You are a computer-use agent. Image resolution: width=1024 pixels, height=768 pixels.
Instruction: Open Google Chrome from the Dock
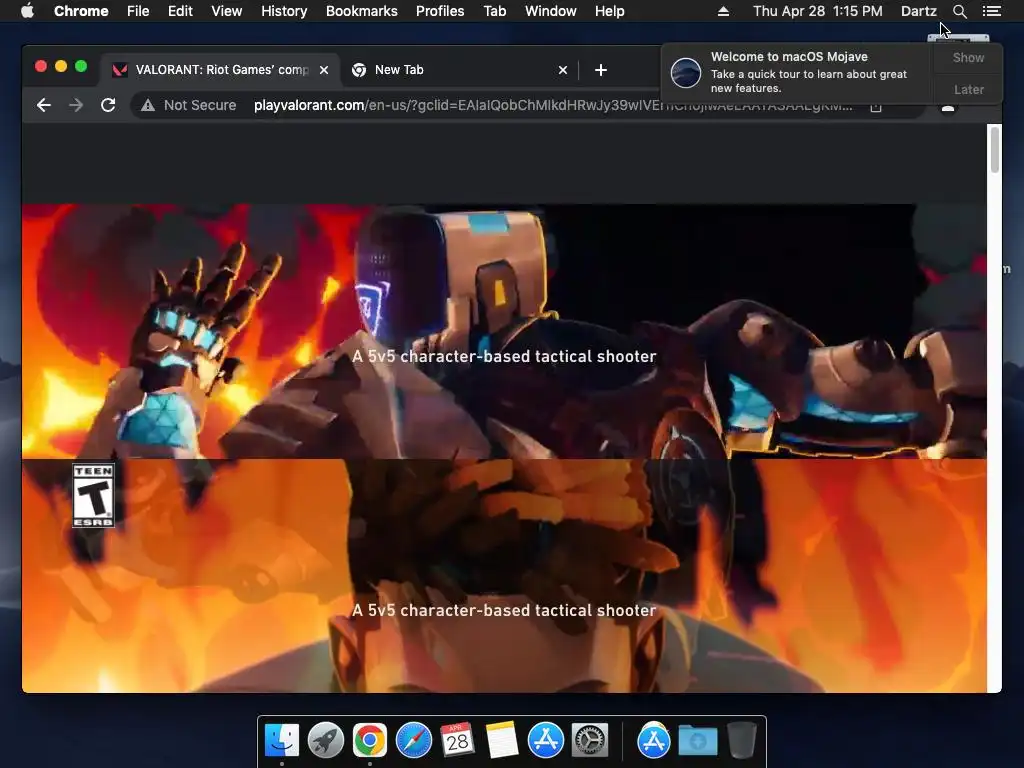370,740
